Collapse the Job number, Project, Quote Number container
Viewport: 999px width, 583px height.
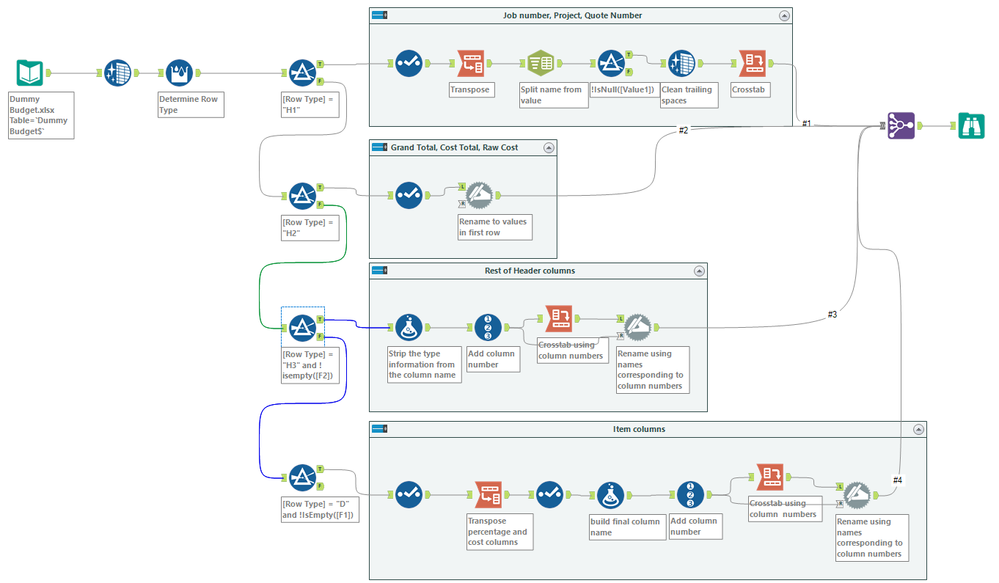point(784,15)
